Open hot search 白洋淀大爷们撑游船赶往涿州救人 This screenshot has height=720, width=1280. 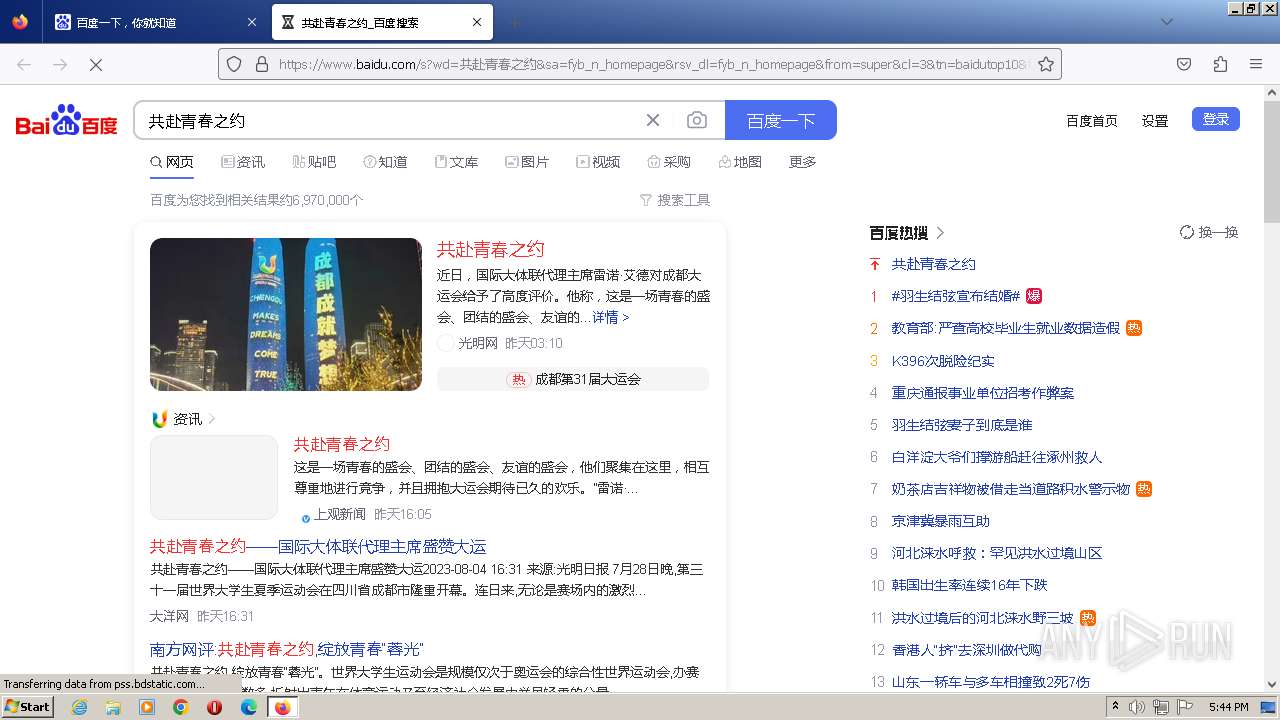click(x=997, y=457)
